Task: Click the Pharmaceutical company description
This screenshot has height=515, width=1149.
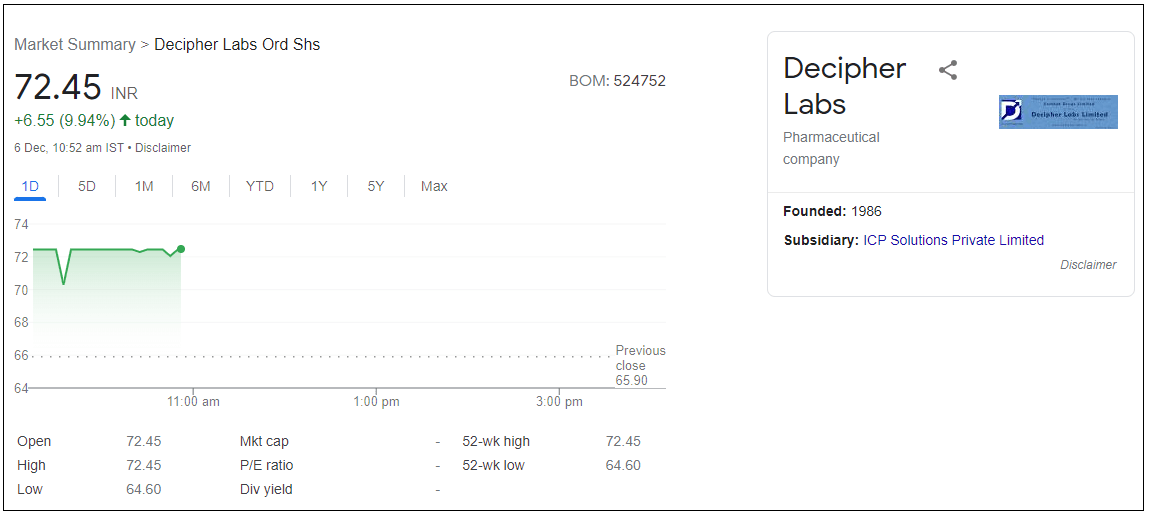Action: point(831,148)
